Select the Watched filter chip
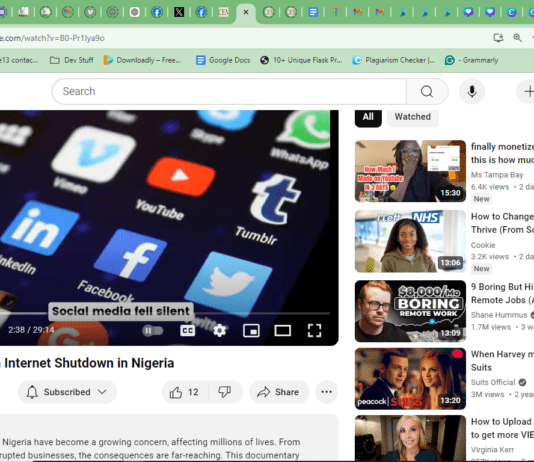 (413, 117)
